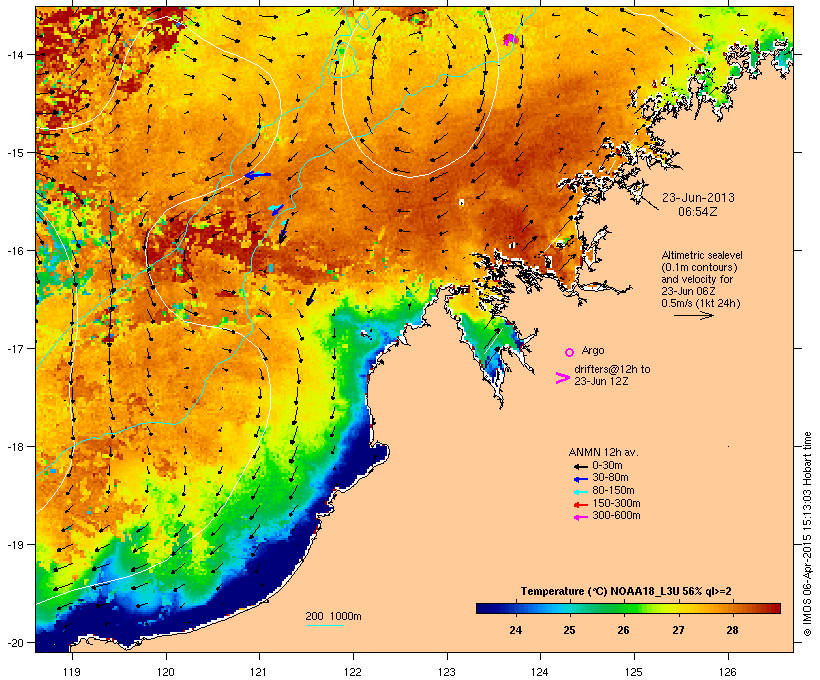Viewport: 820px width, 680px height.
Task: Click the magenta drifters arrowhead legend symbol
Action: point(562,378)
